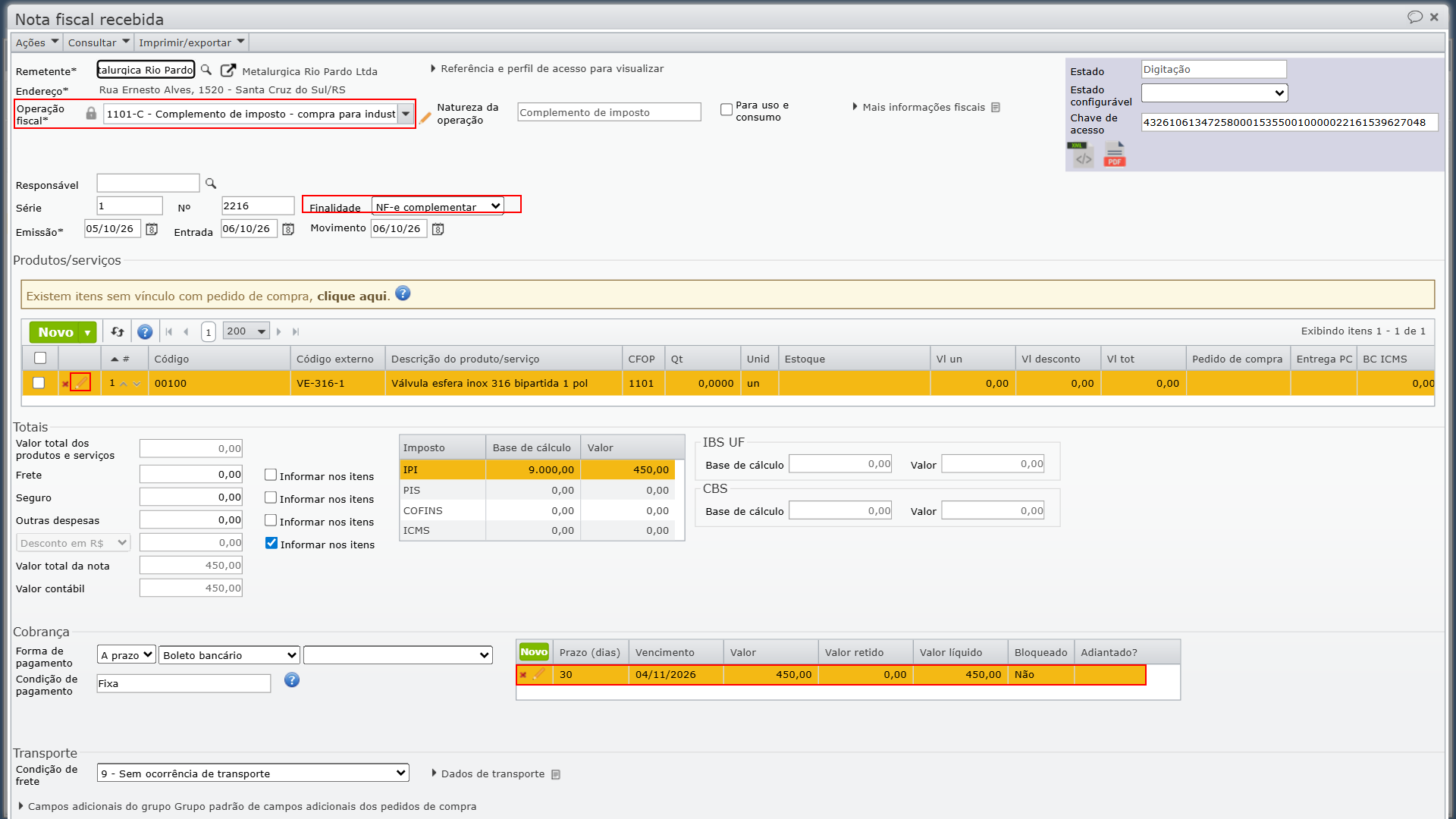Open the Consultar menu
Screen dimensions: 1456x819
point(99,42)
